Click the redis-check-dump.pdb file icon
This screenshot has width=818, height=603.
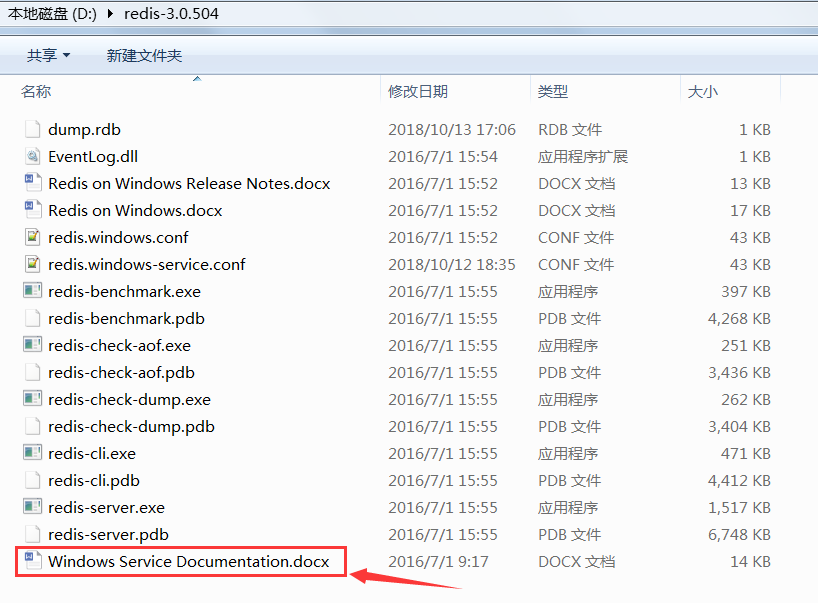(32, 426)
